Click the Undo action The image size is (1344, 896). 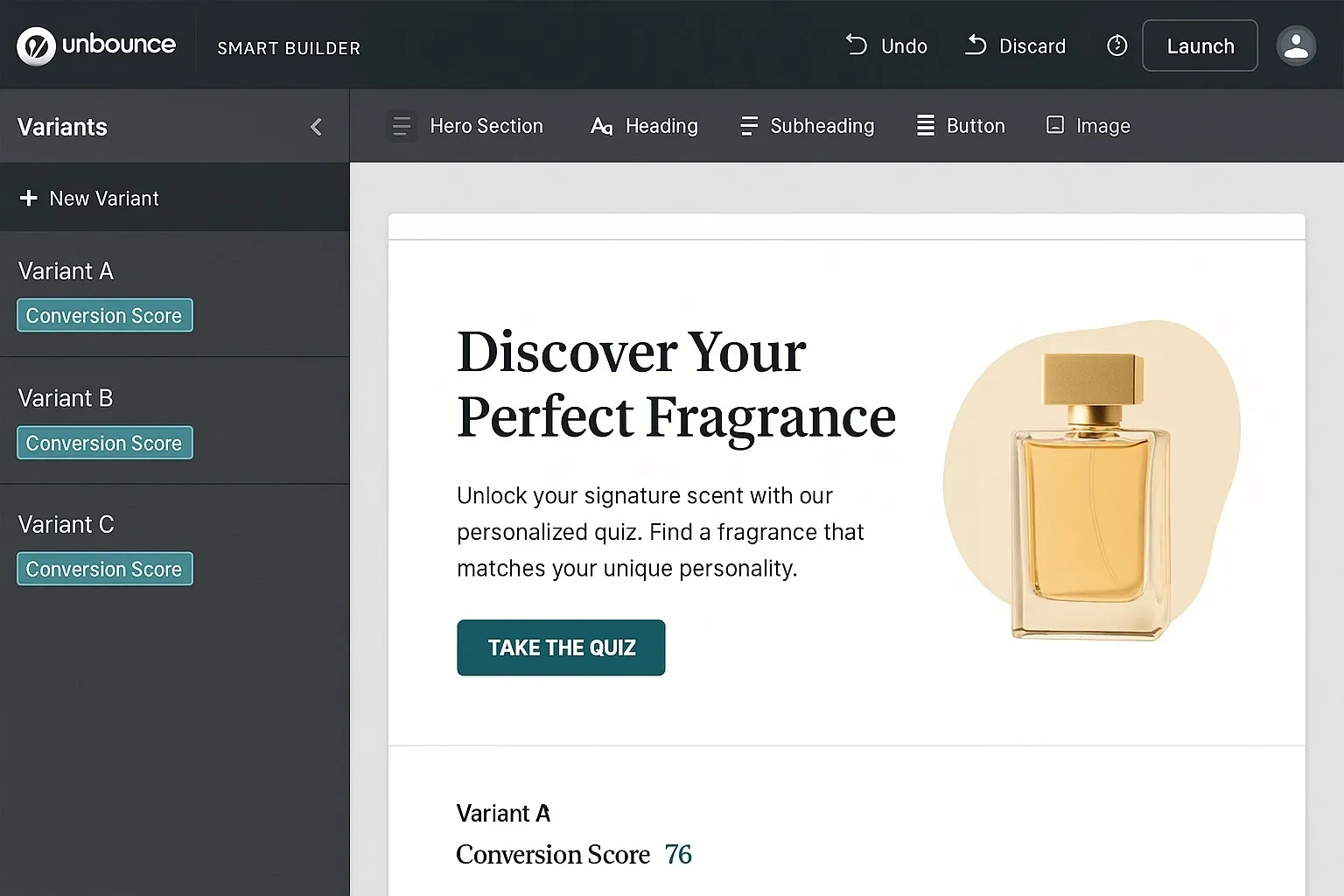(x=885, y=45)
